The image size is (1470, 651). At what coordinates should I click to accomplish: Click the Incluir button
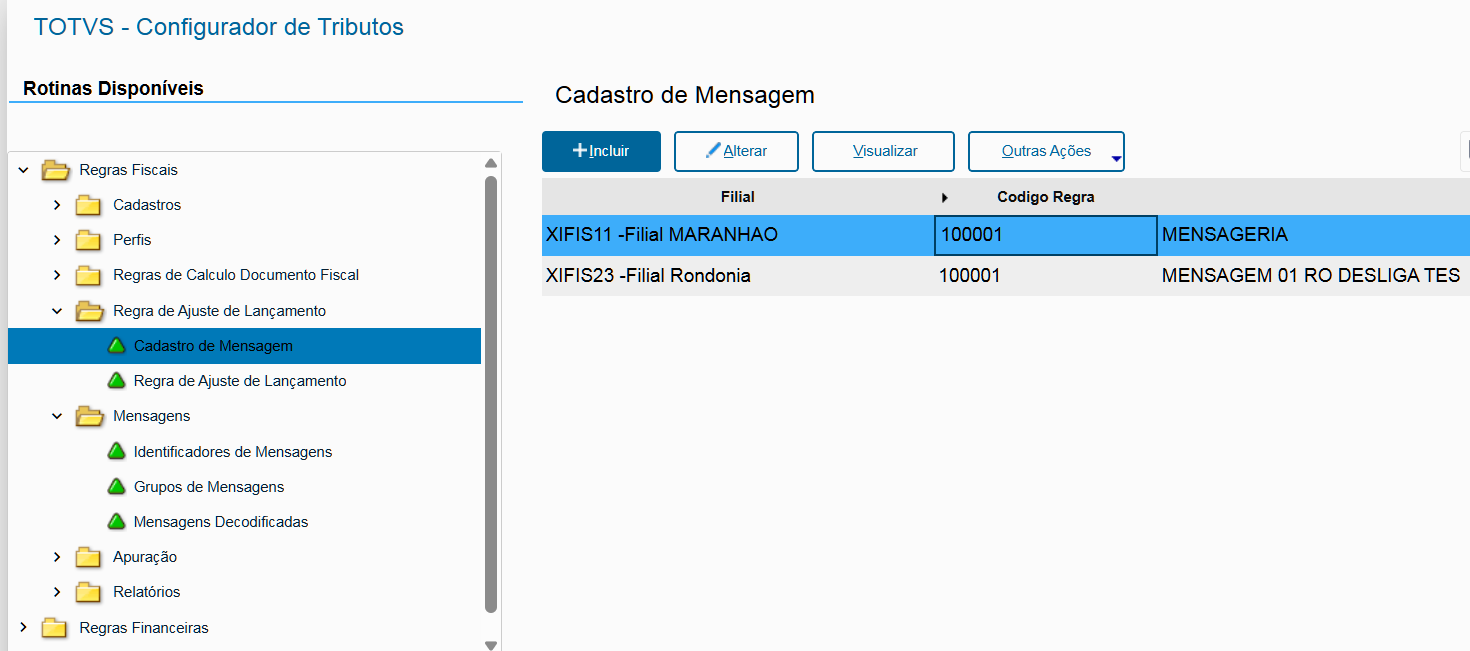click(x=601, y=151)
